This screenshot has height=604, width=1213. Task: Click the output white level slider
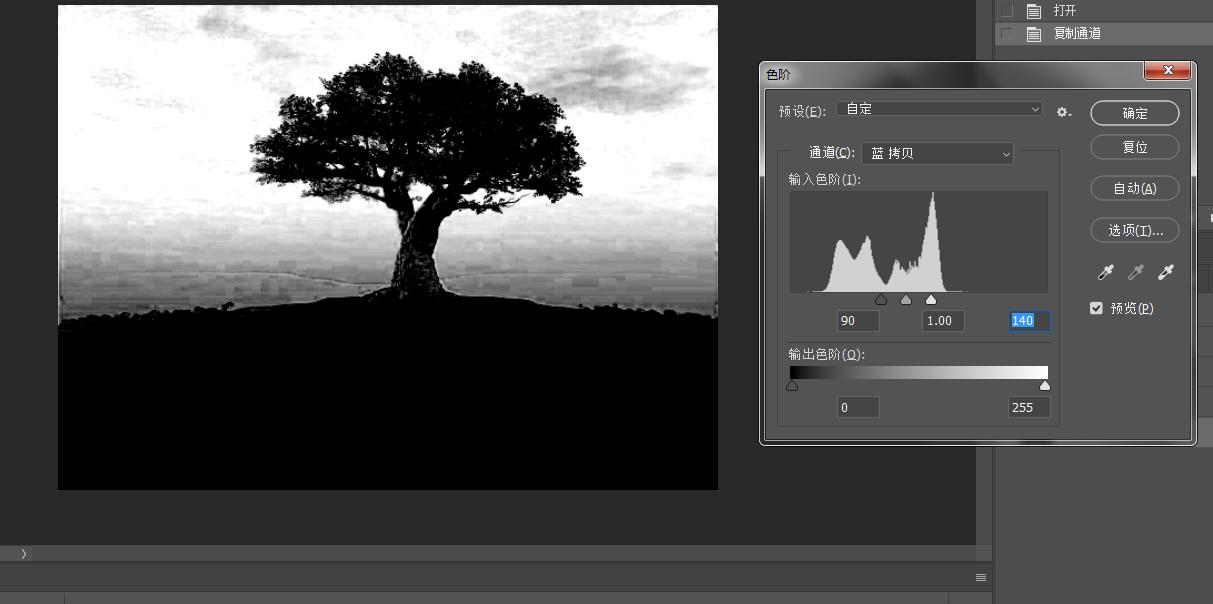(1045, 385)
